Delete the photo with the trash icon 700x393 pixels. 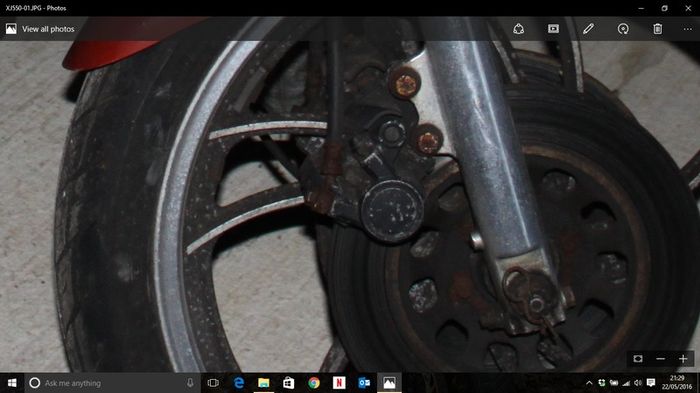tap(658, 29)
